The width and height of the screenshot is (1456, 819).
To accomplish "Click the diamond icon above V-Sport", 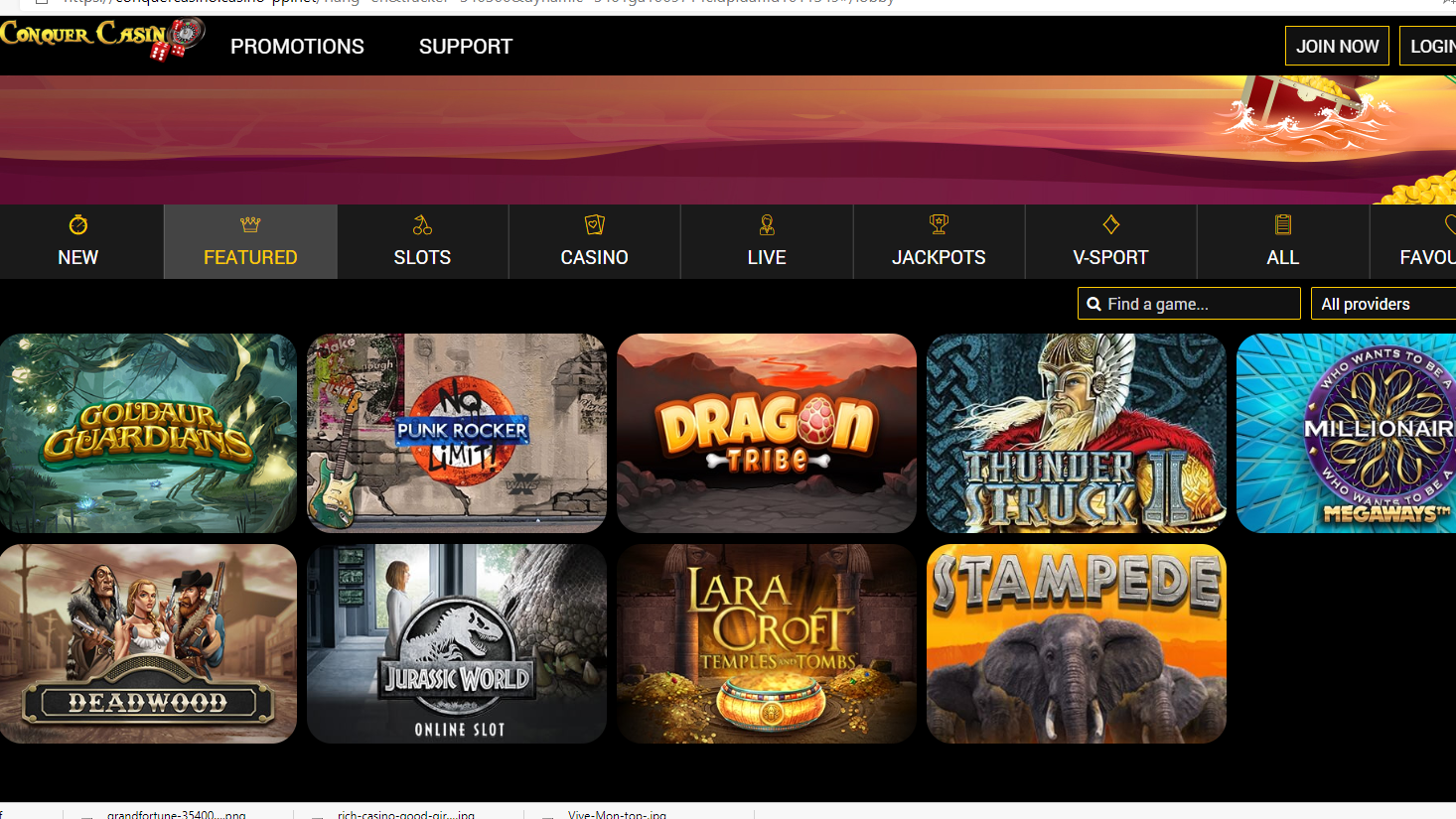I will click(x=1110, y=225).
